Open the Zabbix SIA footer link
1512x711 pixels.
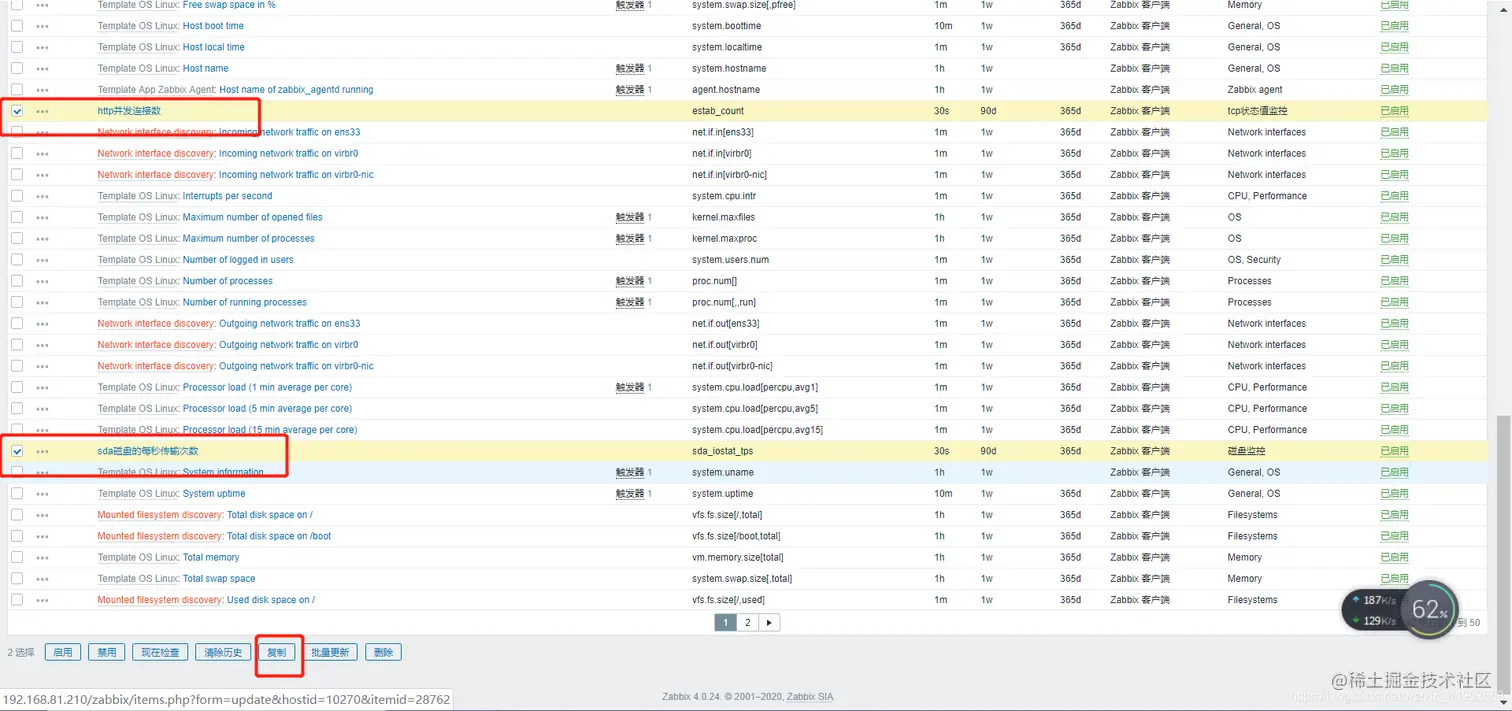810,697
